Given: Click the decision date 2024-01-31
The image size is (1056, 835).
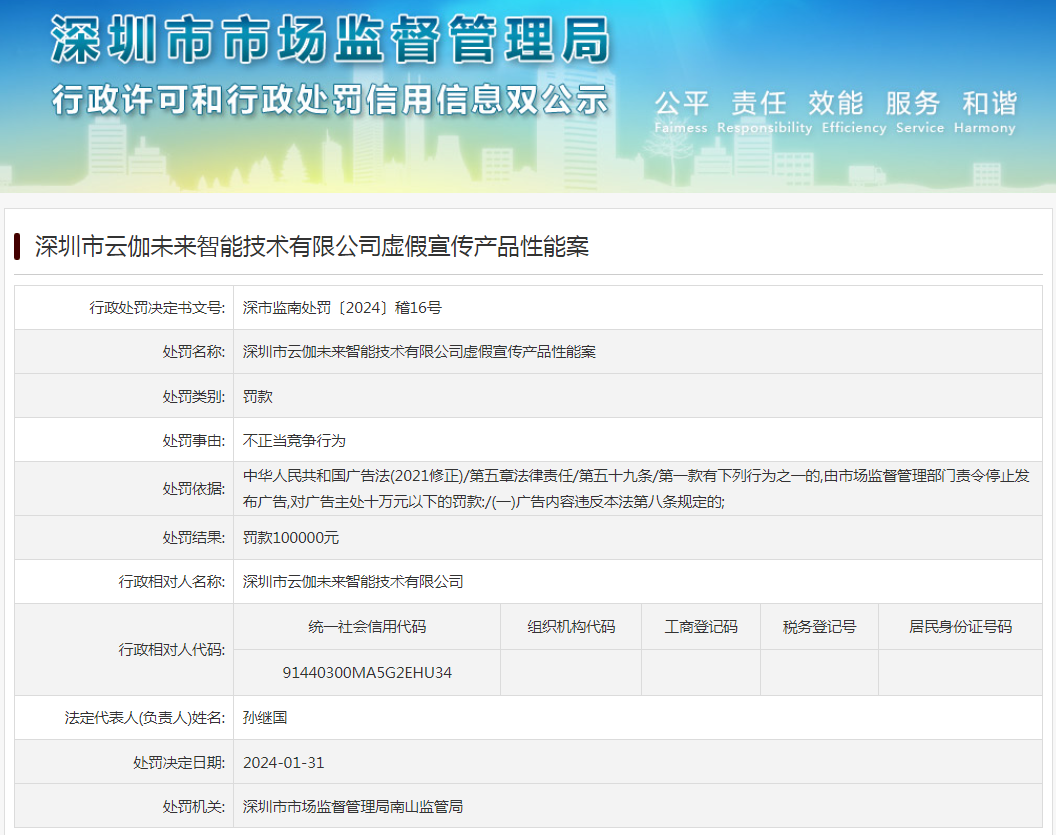Looking at the screenshot, I should [x=284, y=763].
